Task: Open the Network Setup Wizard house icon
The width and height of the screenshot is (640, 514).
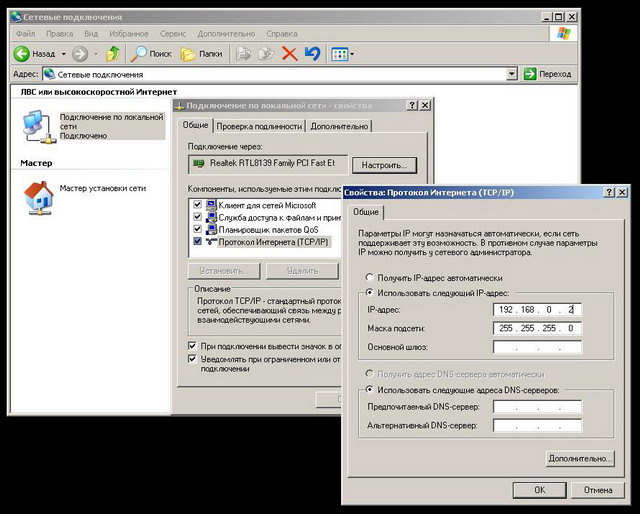Action: 37,196
